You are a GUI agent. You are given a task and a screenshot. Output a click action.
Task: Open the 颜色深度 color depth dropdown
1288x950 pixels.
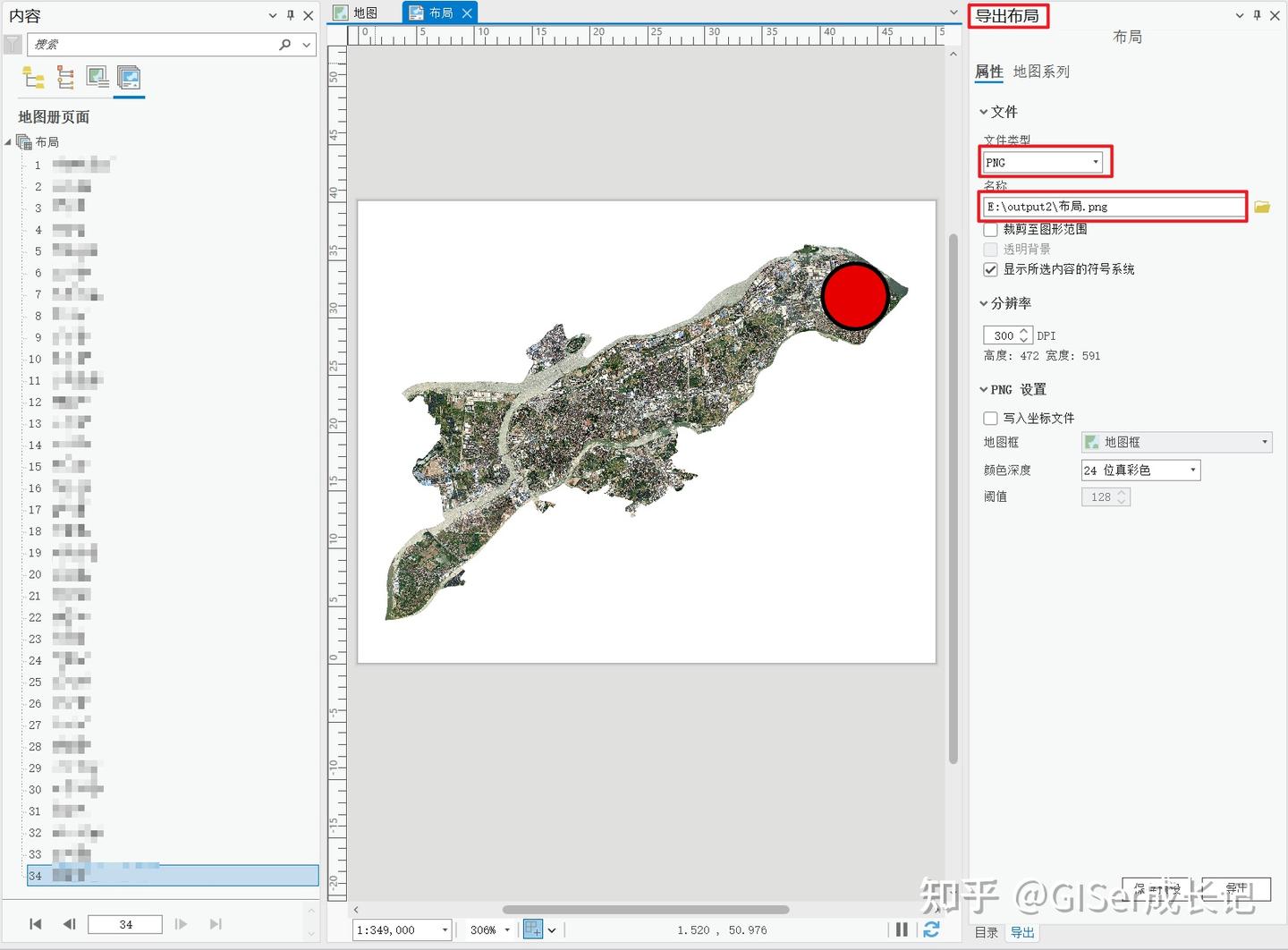coord(1192,470)
